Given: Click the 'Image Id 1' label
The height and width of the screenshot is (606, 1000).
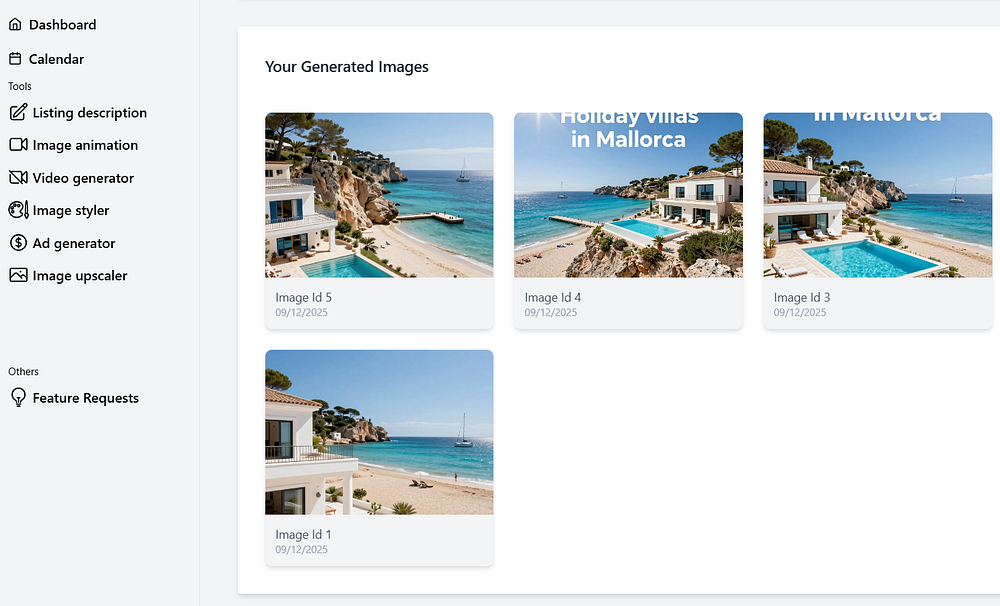Looking at the screenshot, I should [304, 535].
